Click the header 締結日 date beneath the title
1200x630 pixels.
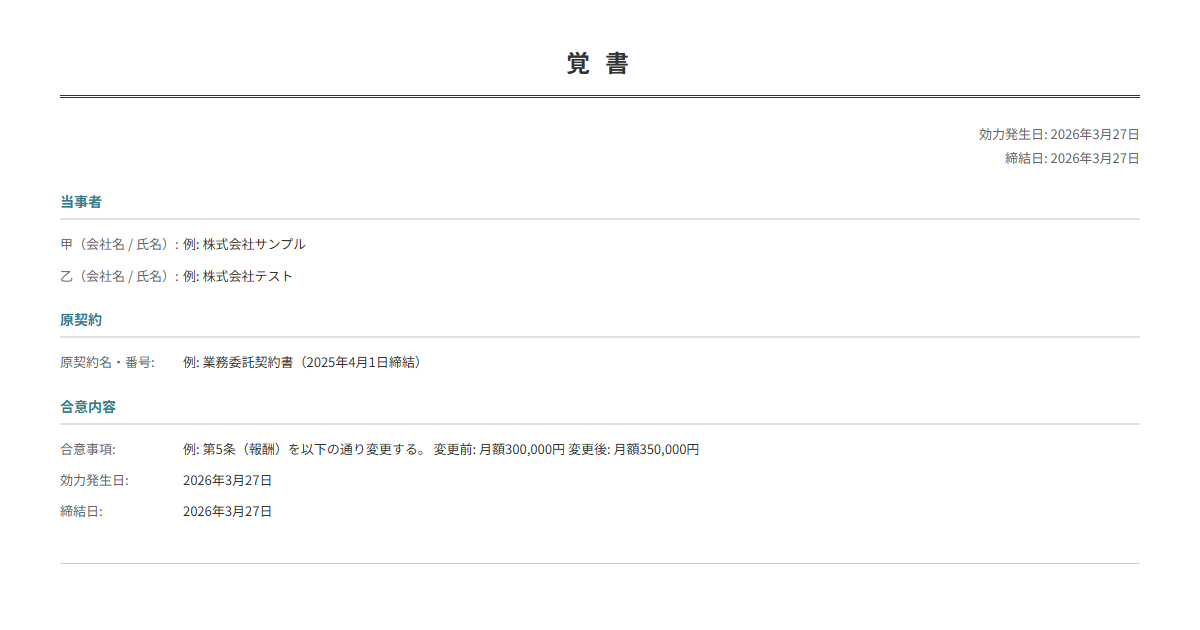1071,158
